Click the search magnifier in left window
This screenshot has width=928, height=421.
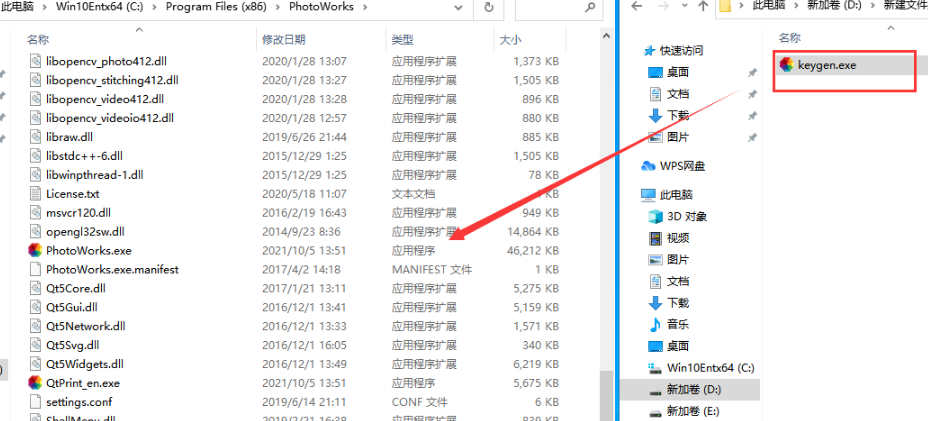[x=589, y=7]
